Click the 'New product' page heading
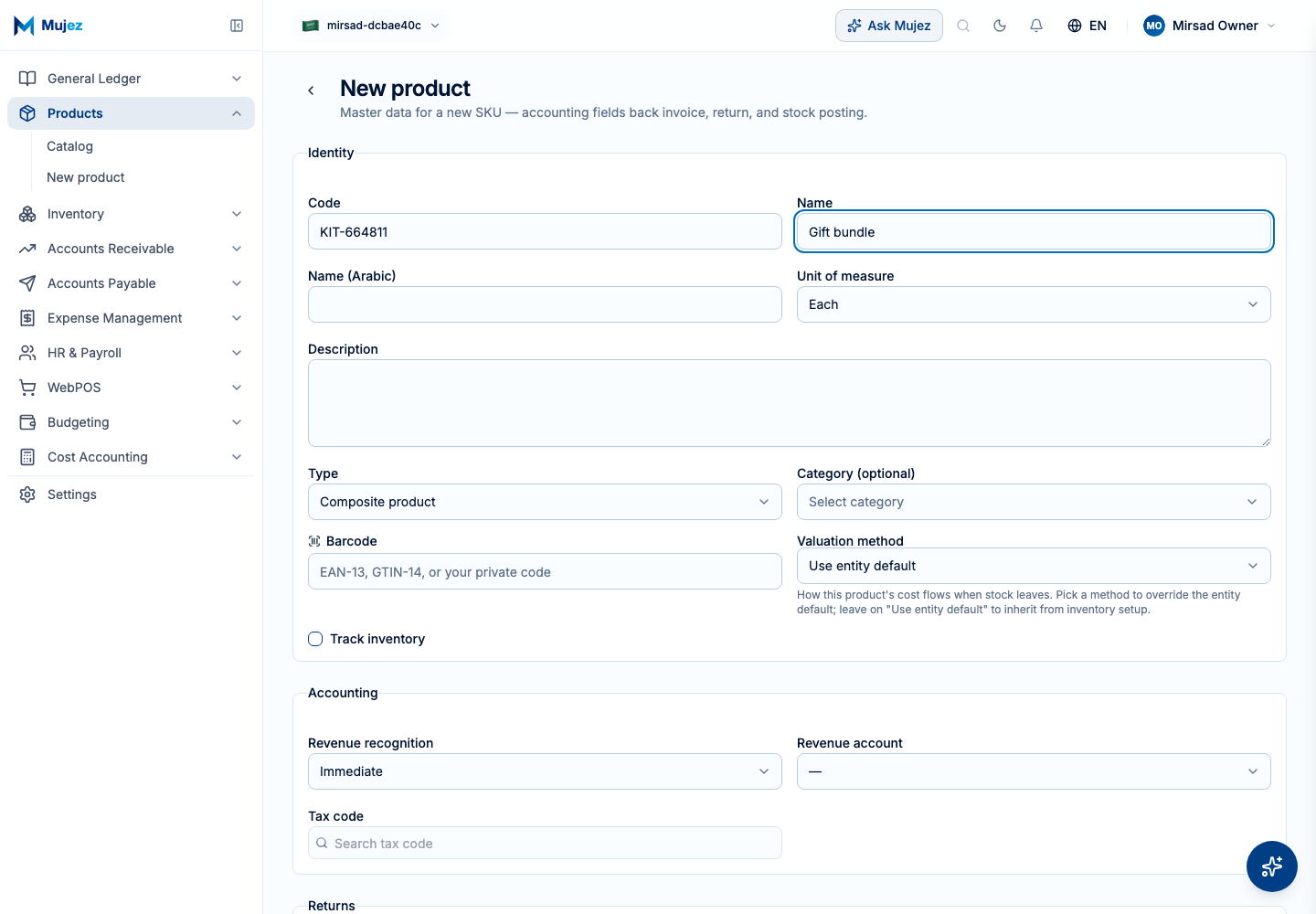1316x914 pixels. pos(405,89)
